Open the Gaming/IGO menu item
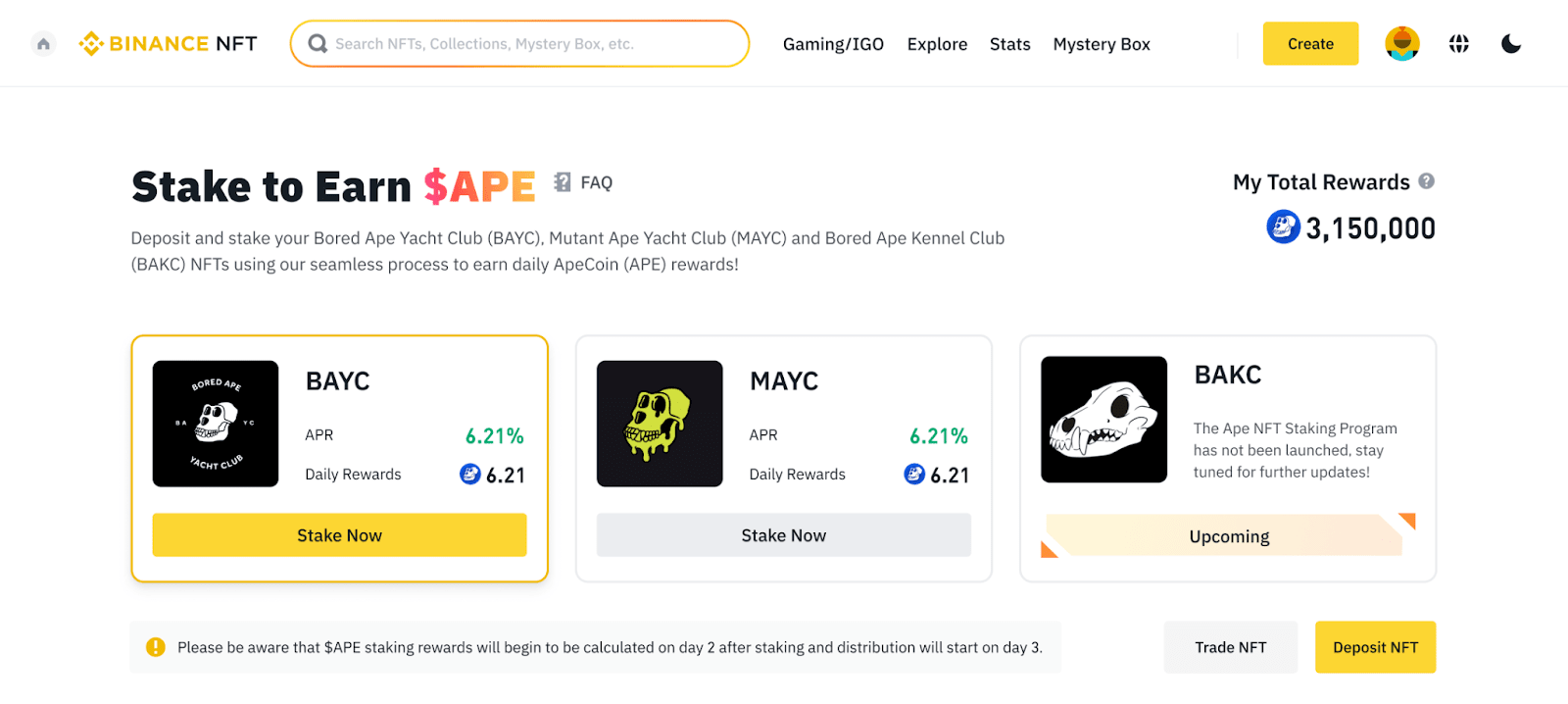 [x=832, y=44]
